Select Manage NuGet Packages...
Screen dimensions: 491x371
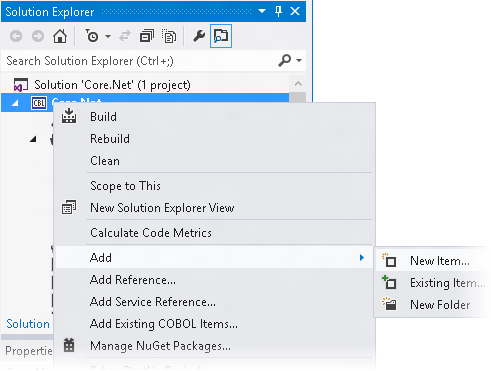tap(214, 346)
